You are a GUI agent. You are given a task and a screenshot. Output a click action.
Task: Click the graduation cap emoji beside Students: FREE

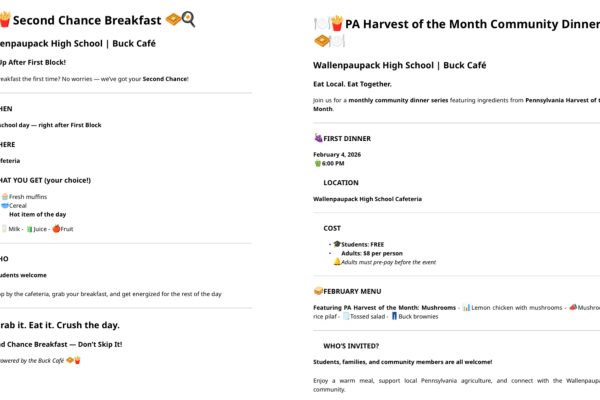click(337, 244)
